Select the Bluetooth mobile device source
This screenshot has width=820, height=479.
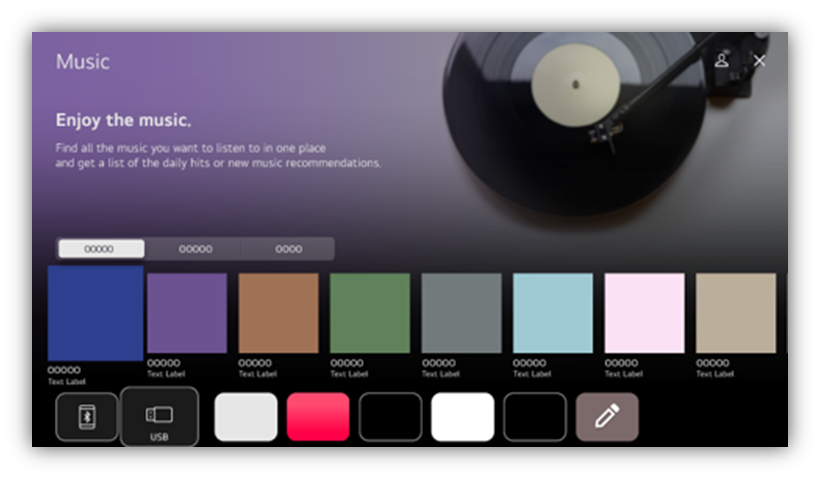(87, 417)
